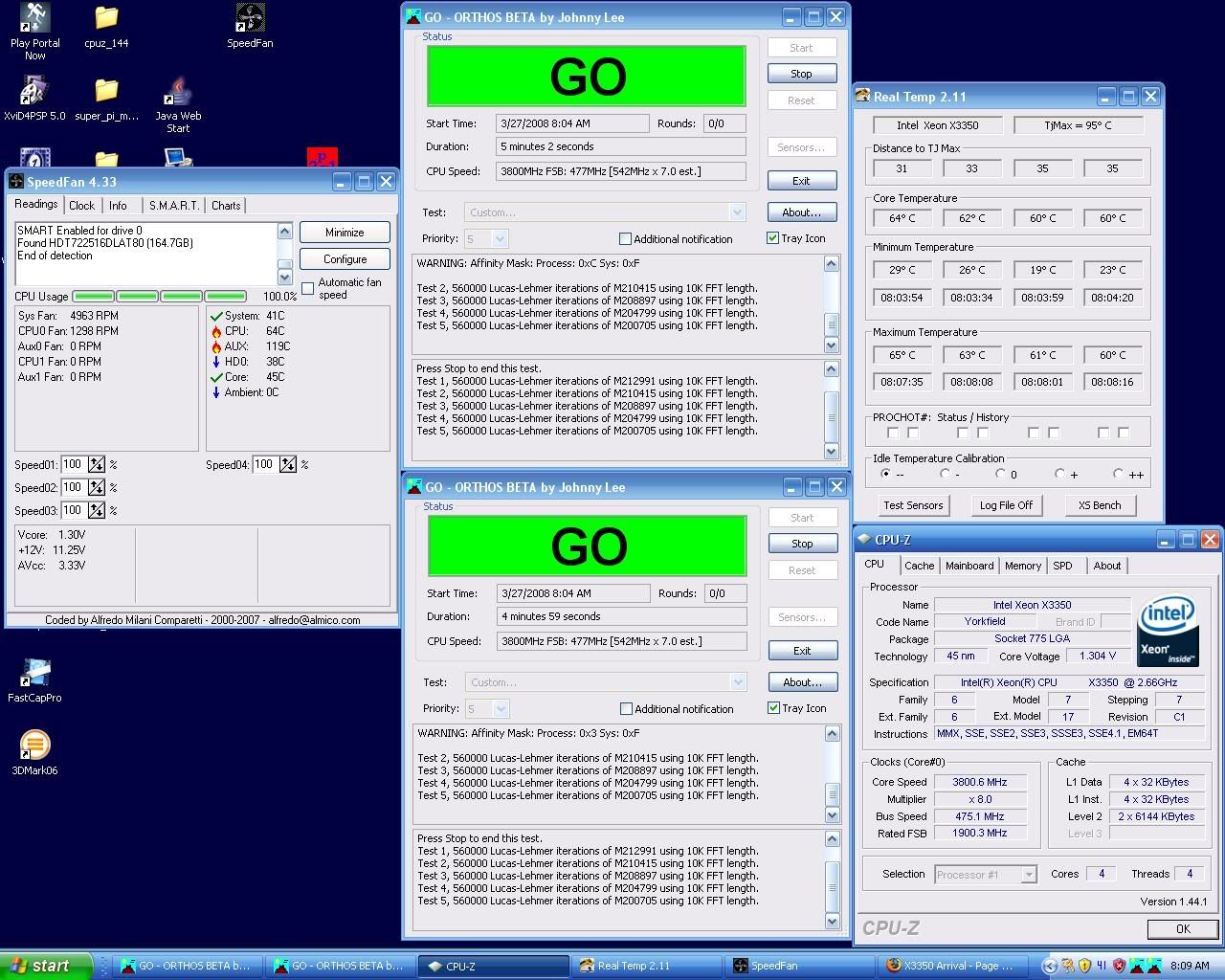
Task: Select the '+' idle calibration radio in Real Temp
Action: coord(1059,474)
